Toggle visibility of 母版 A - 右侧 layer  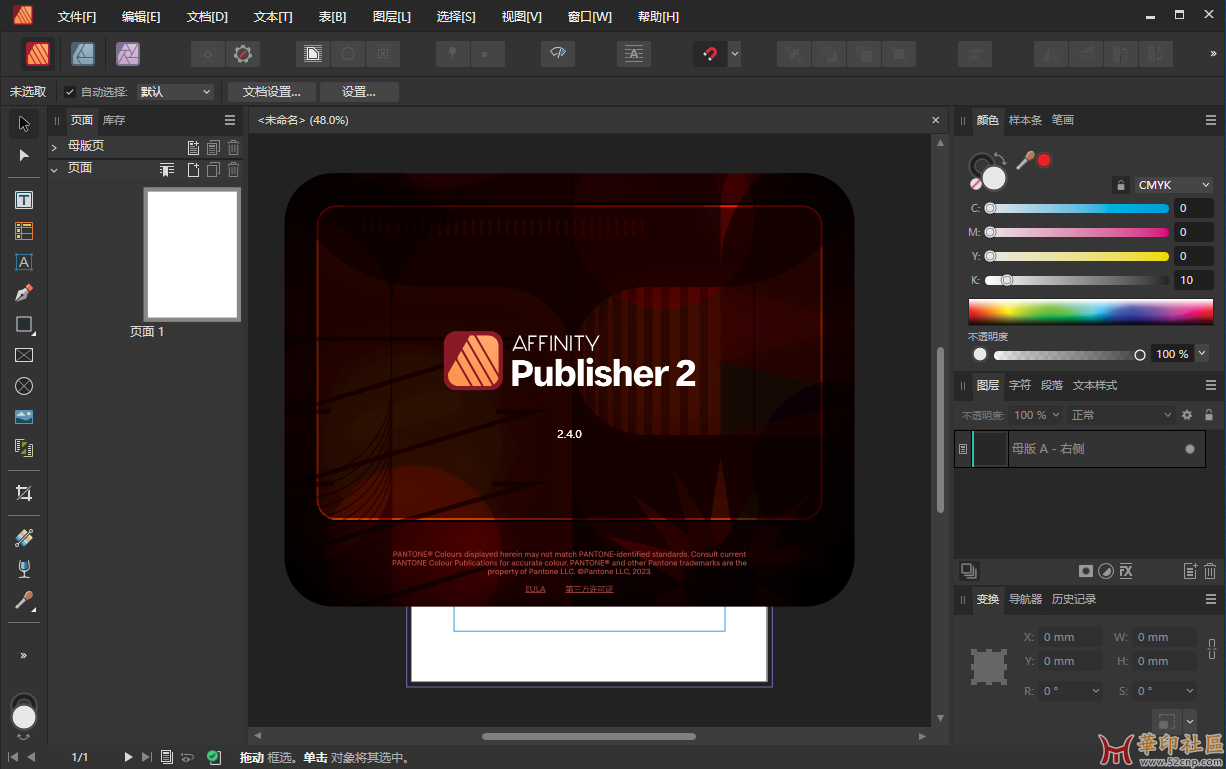(1190, 449)
